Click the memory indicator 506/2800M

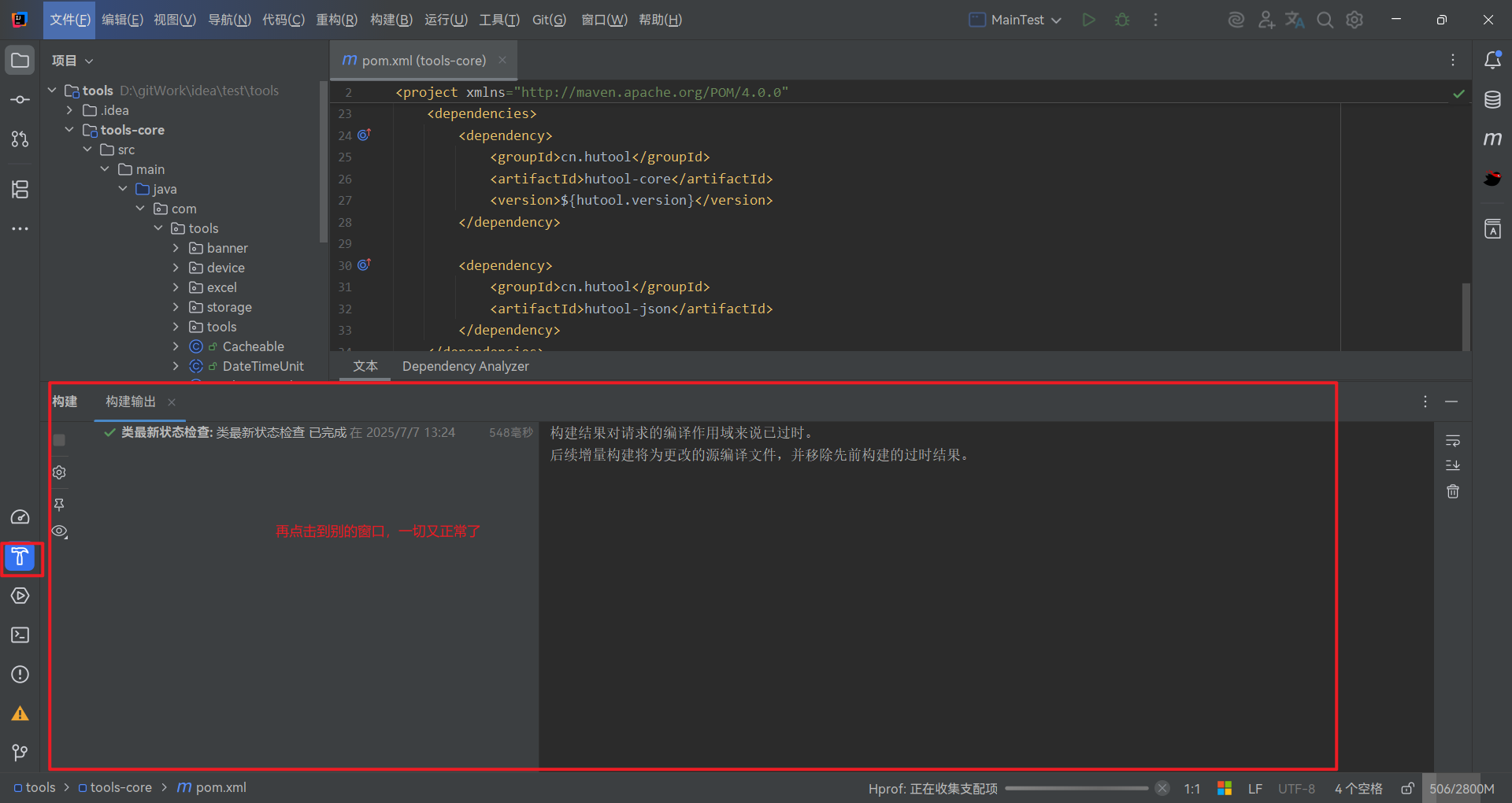[1462, 788]
